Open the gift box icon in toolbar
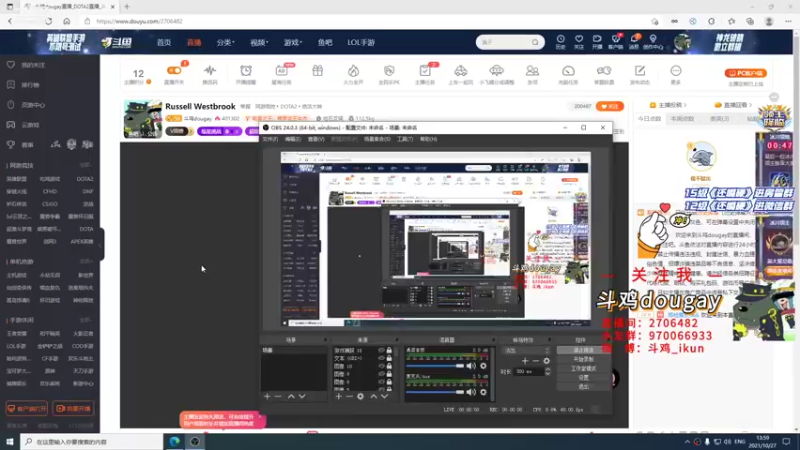The width and height of the screenshot is (800, 450). click(317, 70)
